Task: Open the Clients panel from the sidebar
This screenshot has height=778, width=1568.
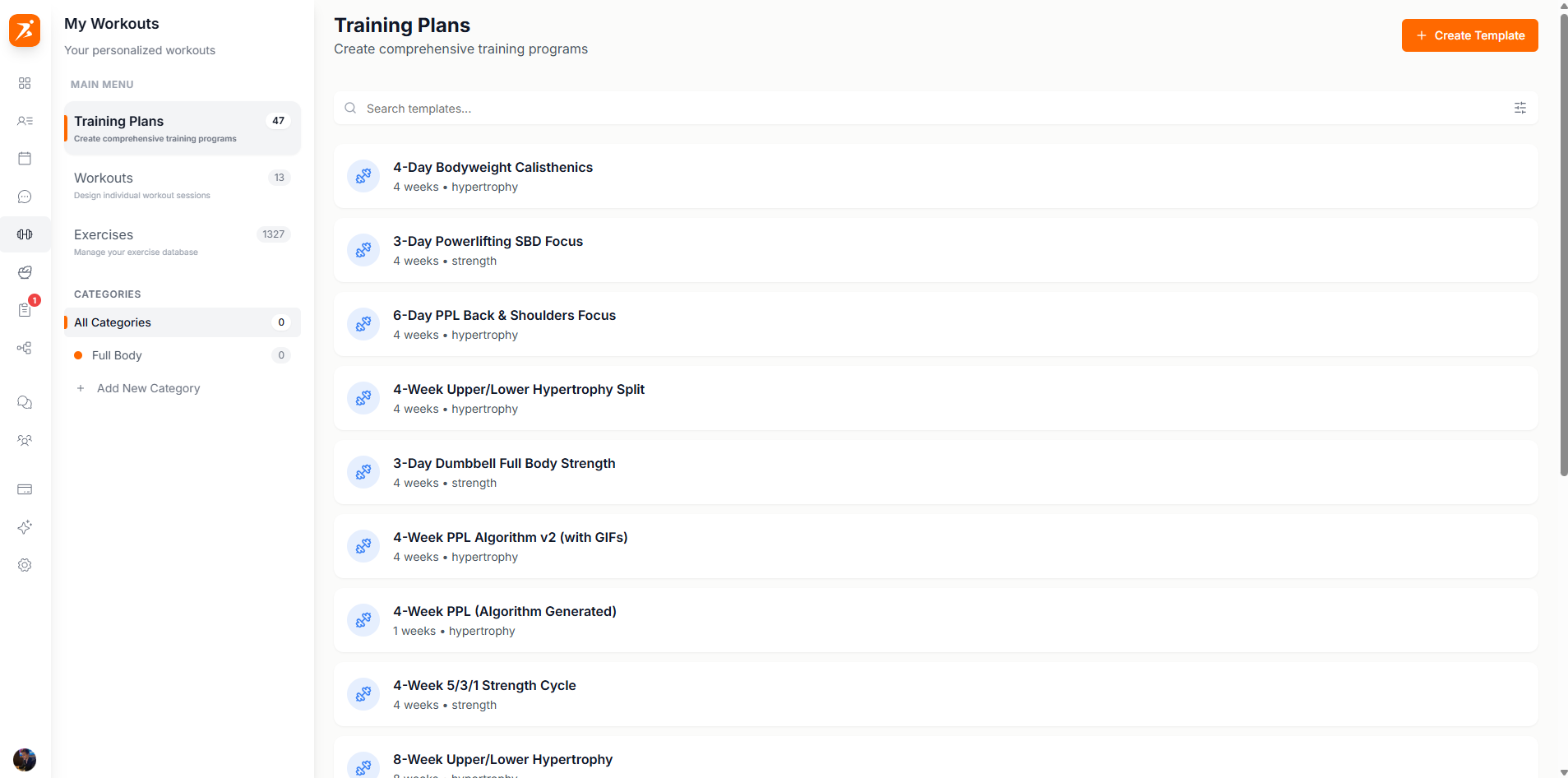Action: coord(25,121)
